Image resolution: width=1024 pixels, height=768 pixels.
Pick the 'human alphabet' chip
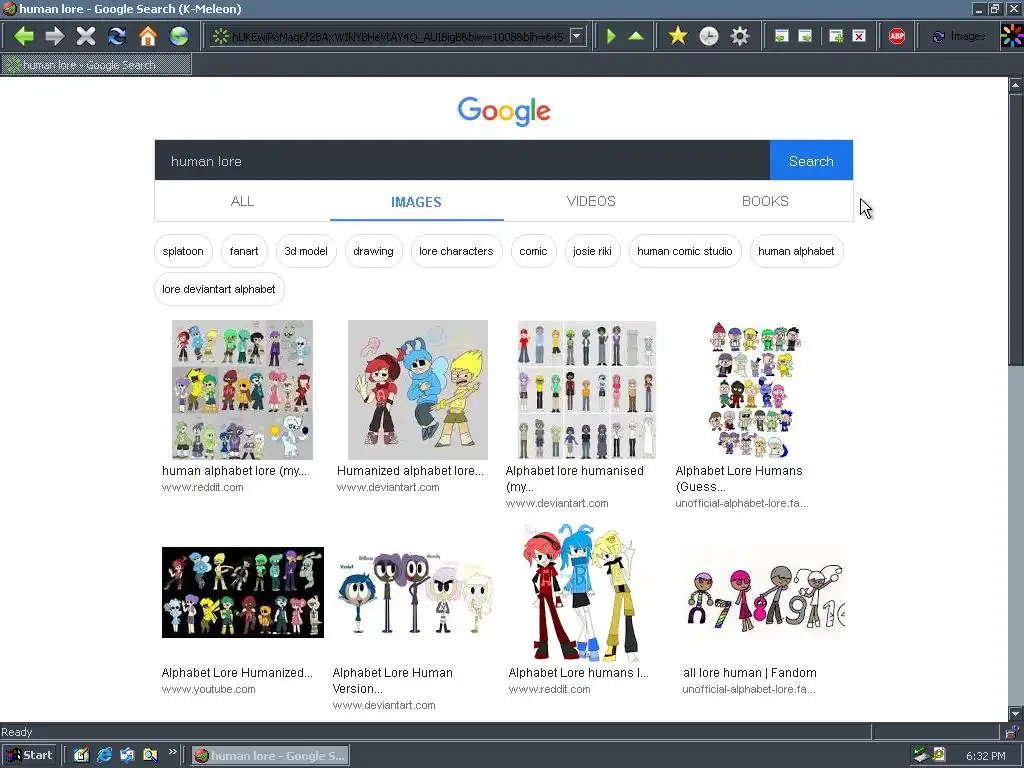click(x=796, y=251)
